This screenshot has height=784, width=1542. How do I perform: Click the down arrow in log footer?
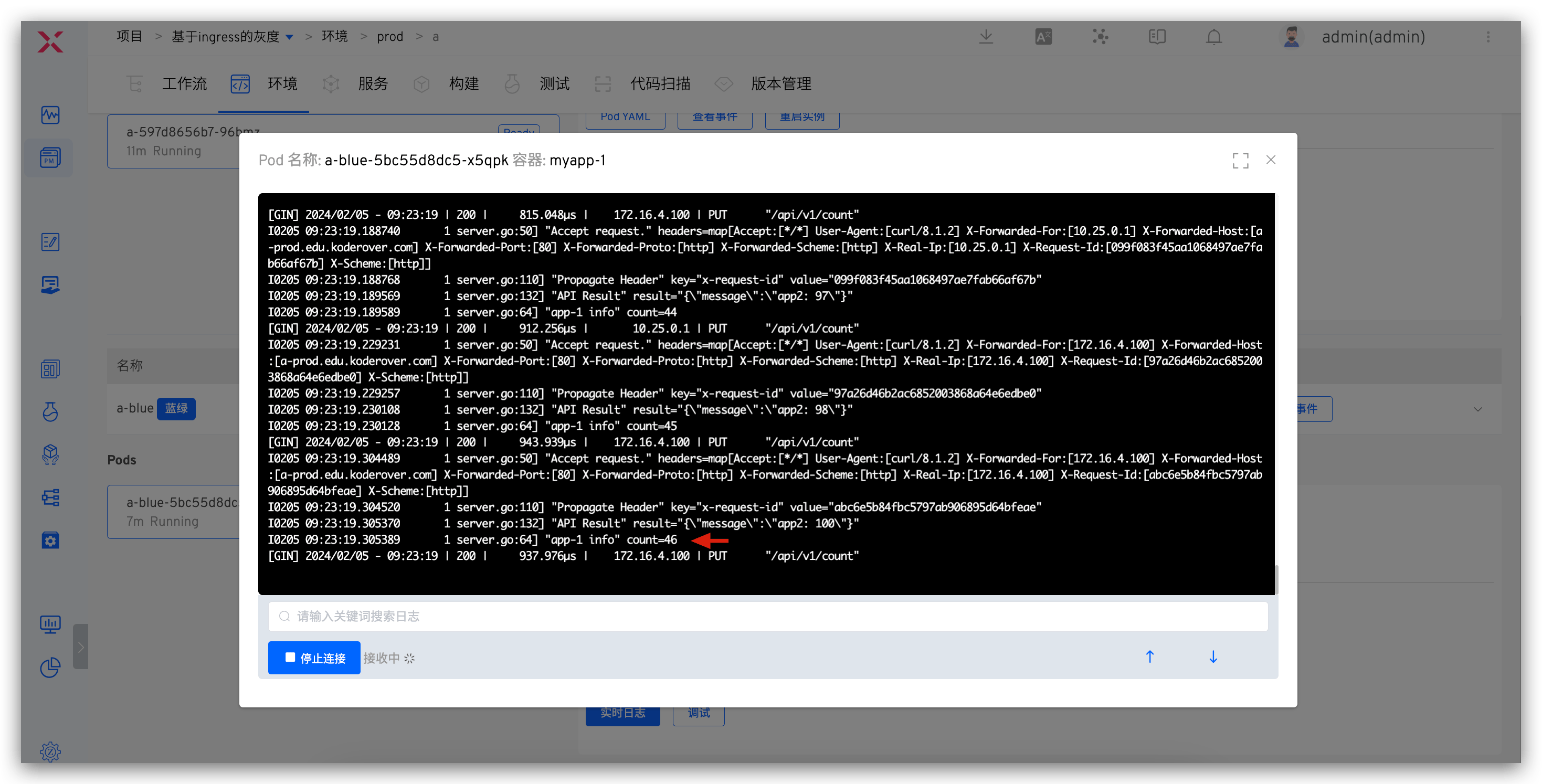pos(1213,657)
